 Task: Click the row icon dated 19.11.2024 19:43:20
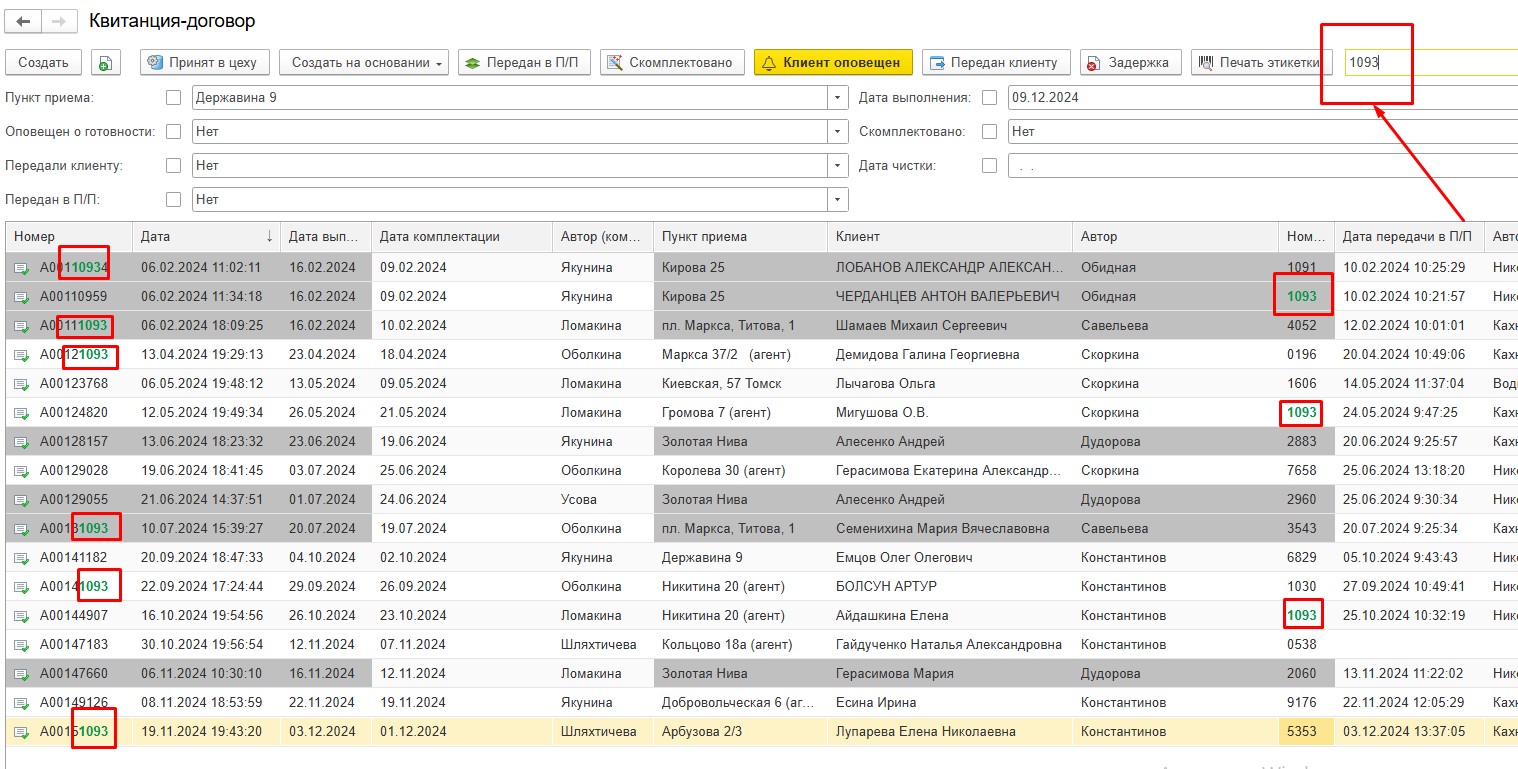(x=21, y=732)
